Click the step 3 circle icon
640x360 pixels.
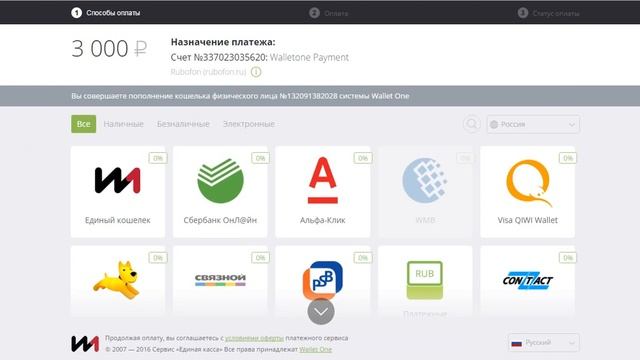click(523, 13)
